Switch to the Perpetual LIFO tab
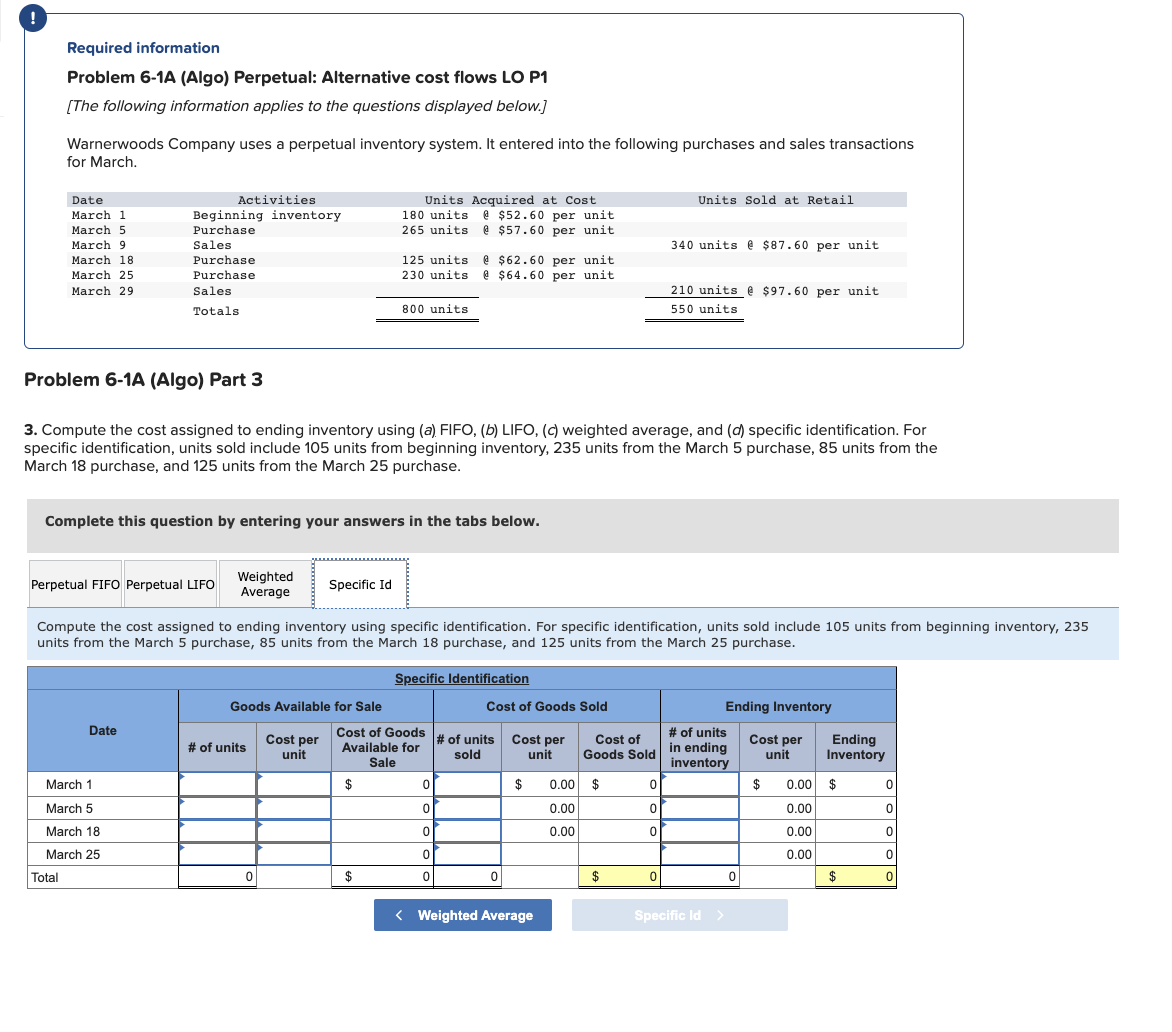This screenshot has width=1172, height=1032. coord(169,583)
